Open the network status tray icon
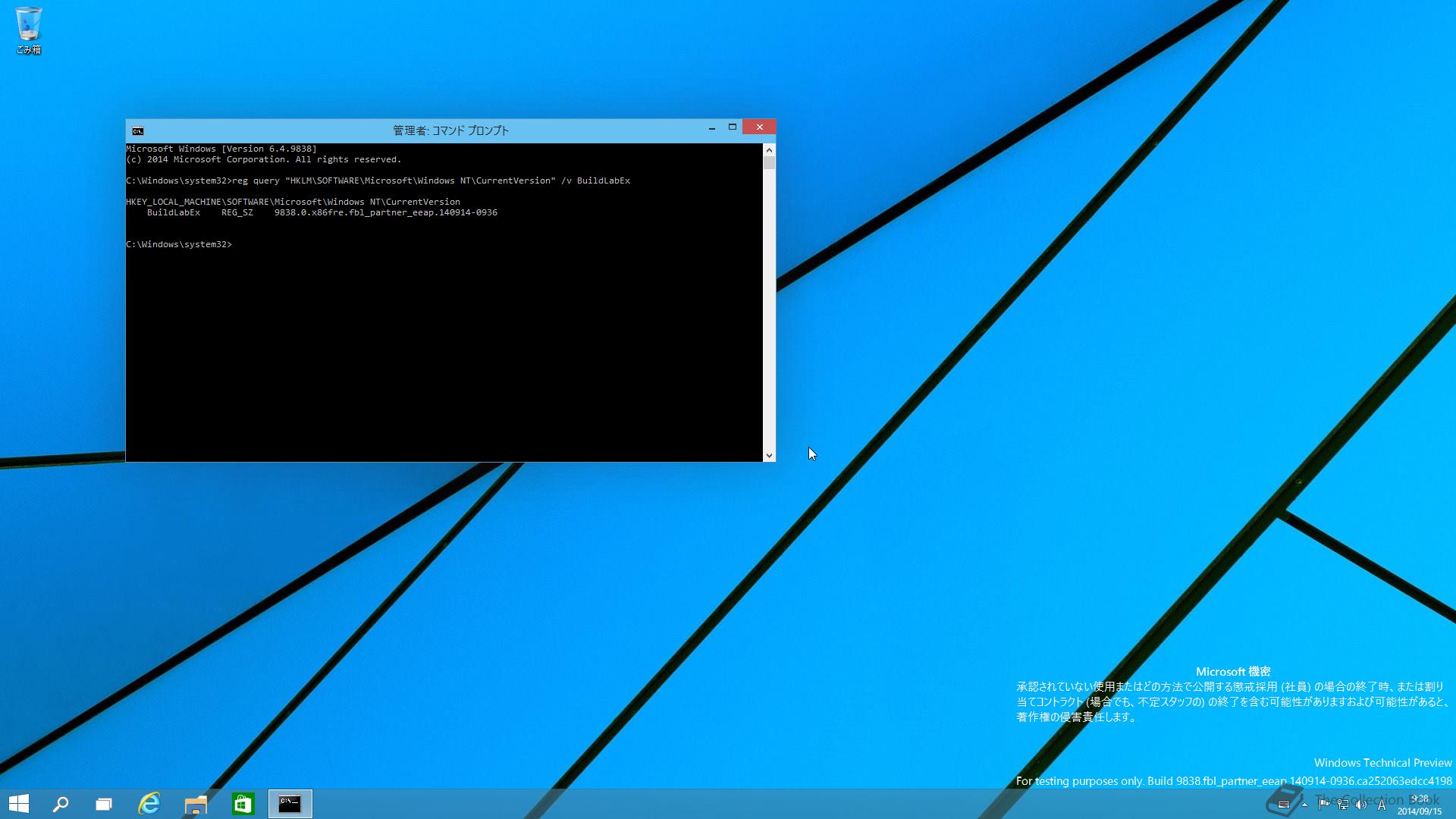The height and width of the screenshot is (819, 1456). coord(1343,805)
